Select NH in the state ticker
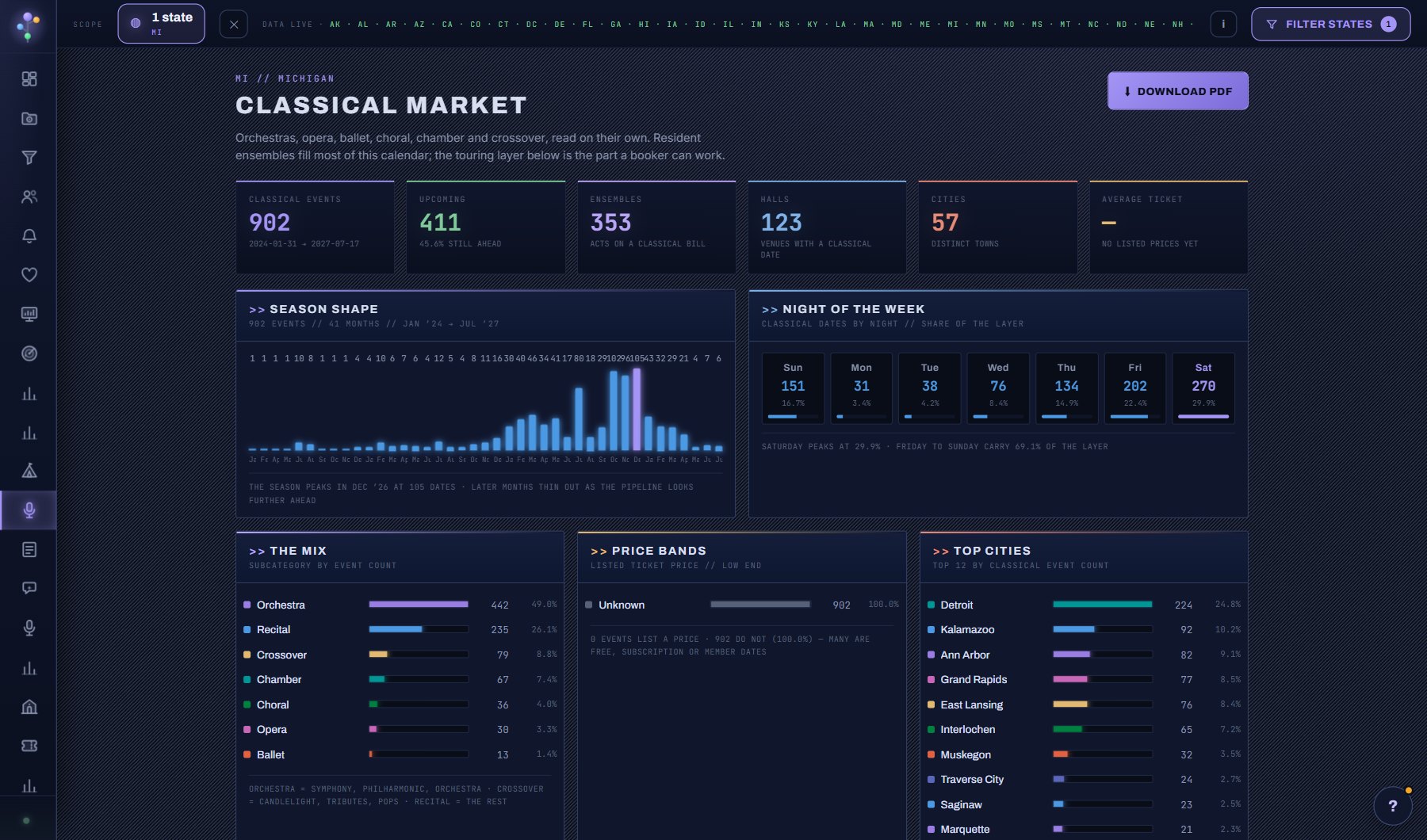 1178,25
